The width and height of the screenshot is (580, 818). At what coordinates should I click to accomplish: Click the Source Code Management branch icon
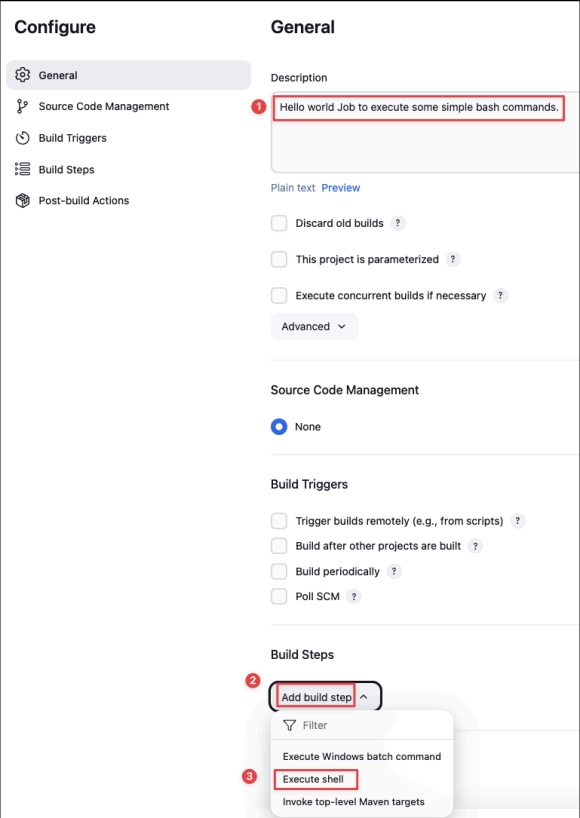(21, 106)
